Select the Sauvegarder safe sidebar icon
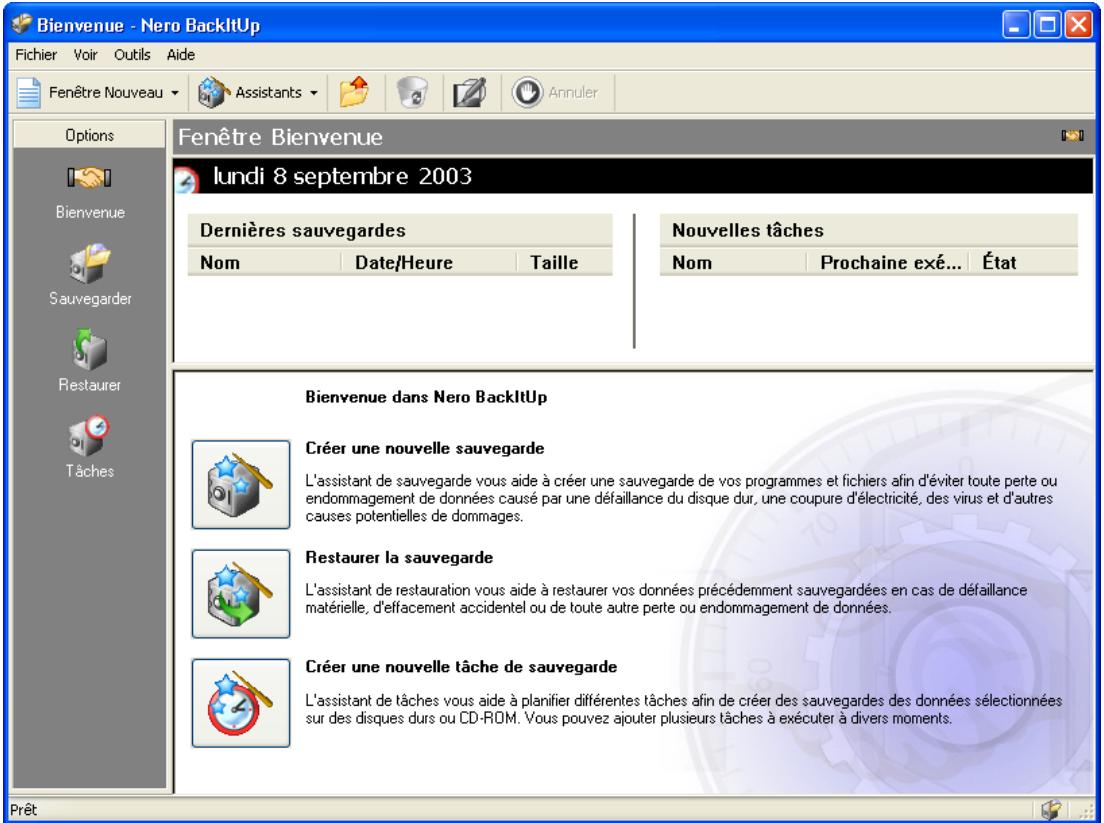 tap(89, 263)
